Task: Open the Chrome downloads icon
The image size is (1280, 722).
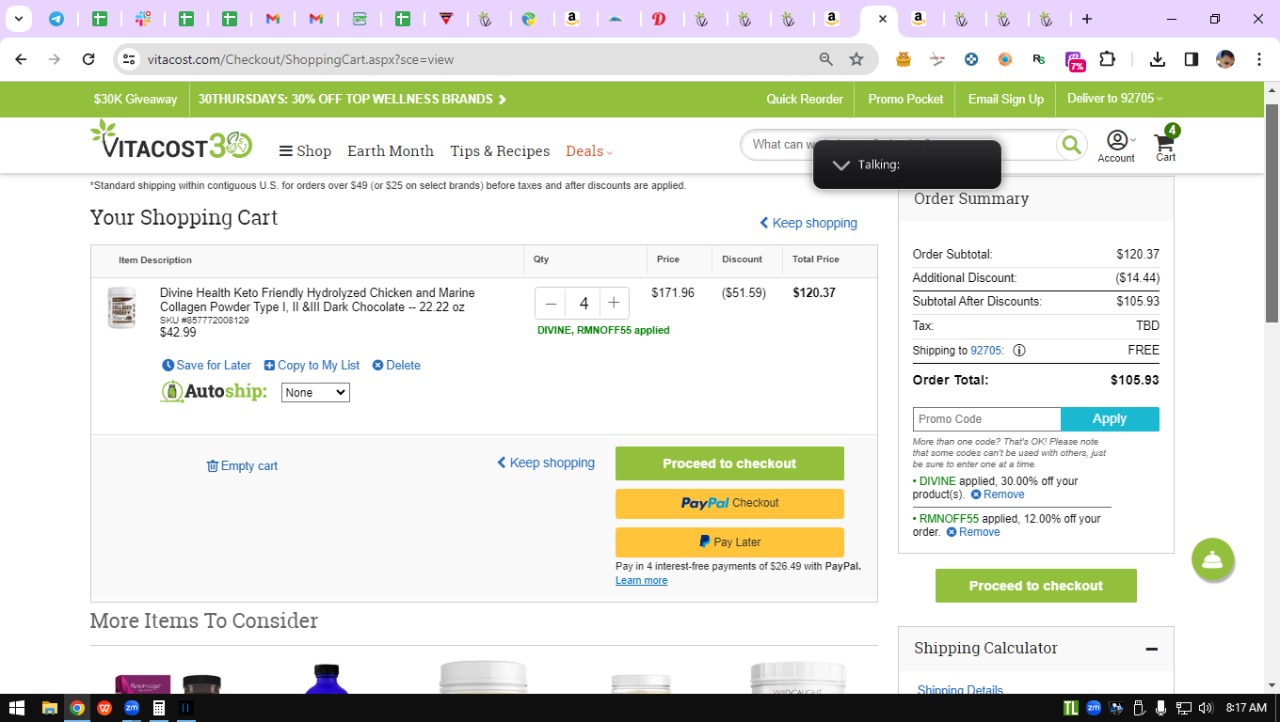Action: click(1157, 59)
